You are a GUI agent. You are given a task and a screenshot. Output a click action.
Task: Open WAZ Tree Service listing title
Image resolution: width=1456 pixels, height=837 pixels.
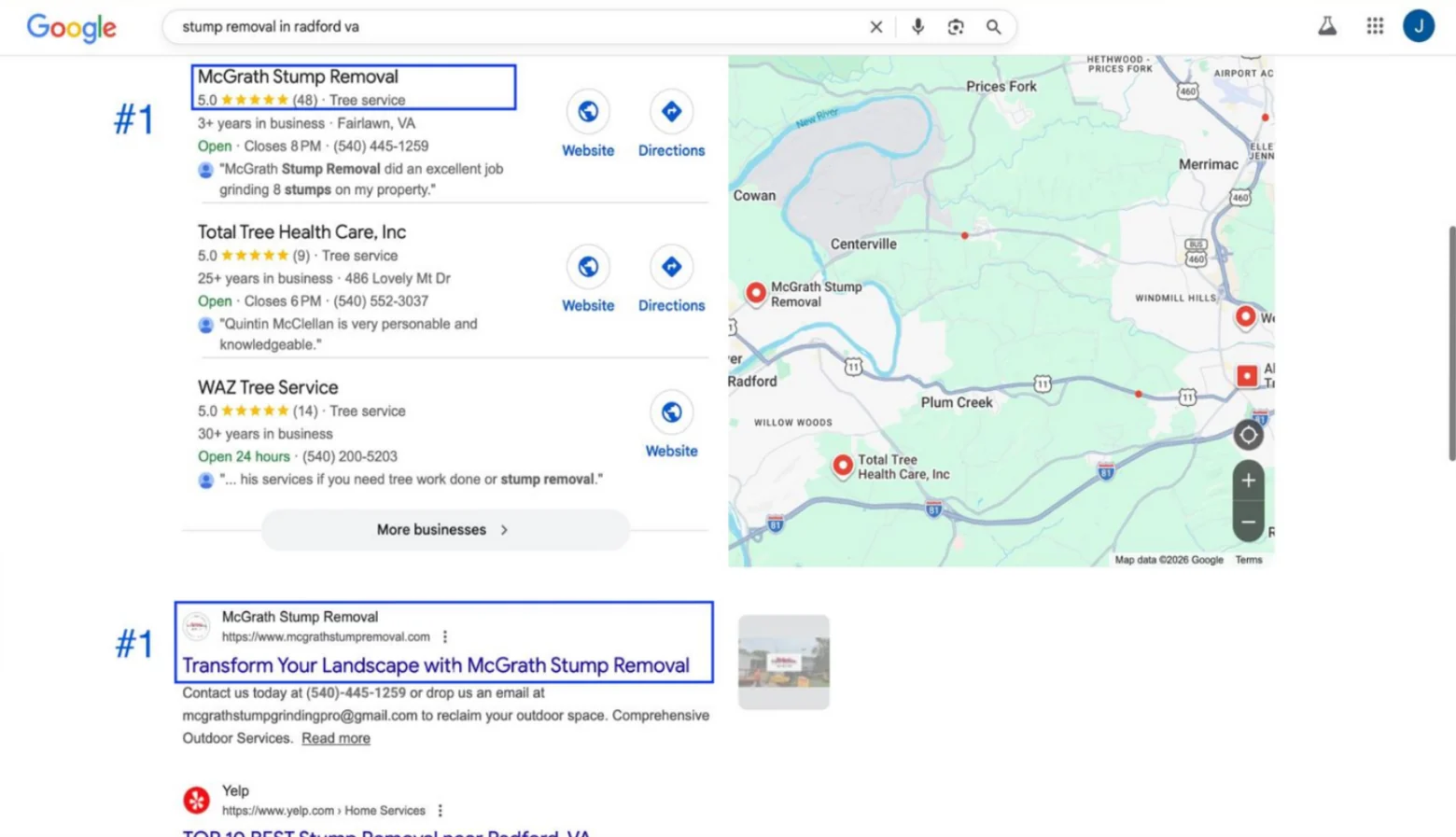(x=268, y=387)
